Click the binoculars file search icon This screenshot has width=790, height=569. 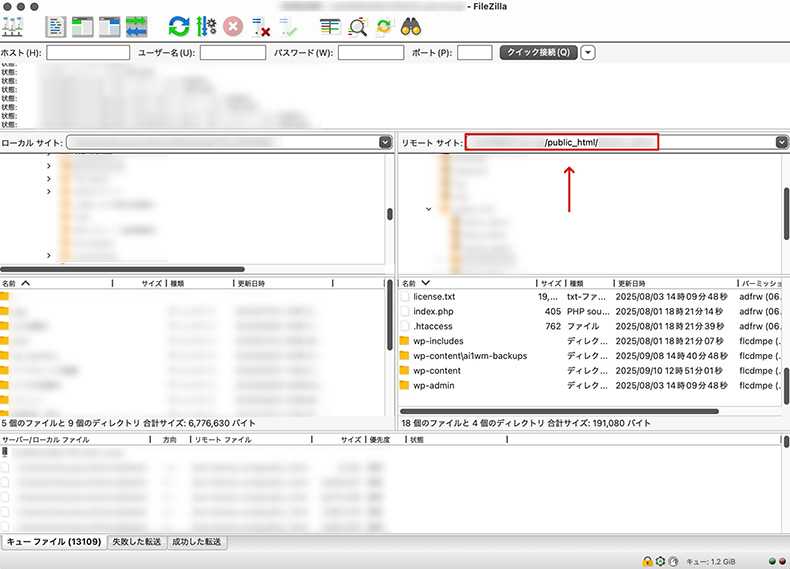(x=410, y=26)
